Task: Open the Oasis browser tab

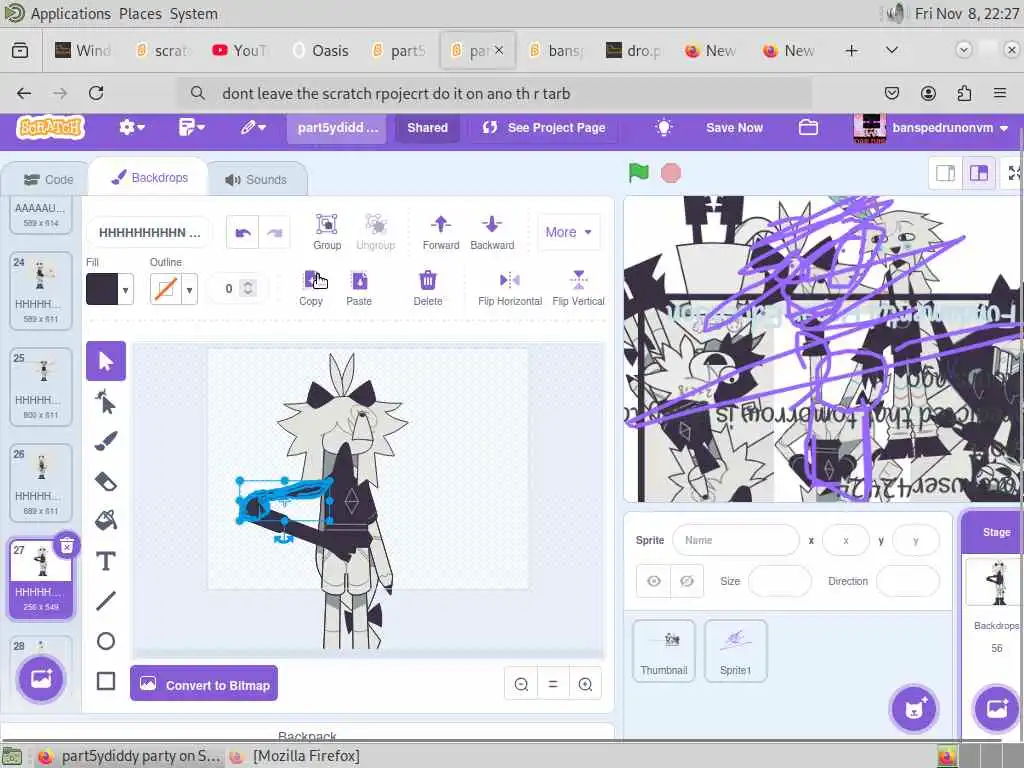Action: coord(321,50)
